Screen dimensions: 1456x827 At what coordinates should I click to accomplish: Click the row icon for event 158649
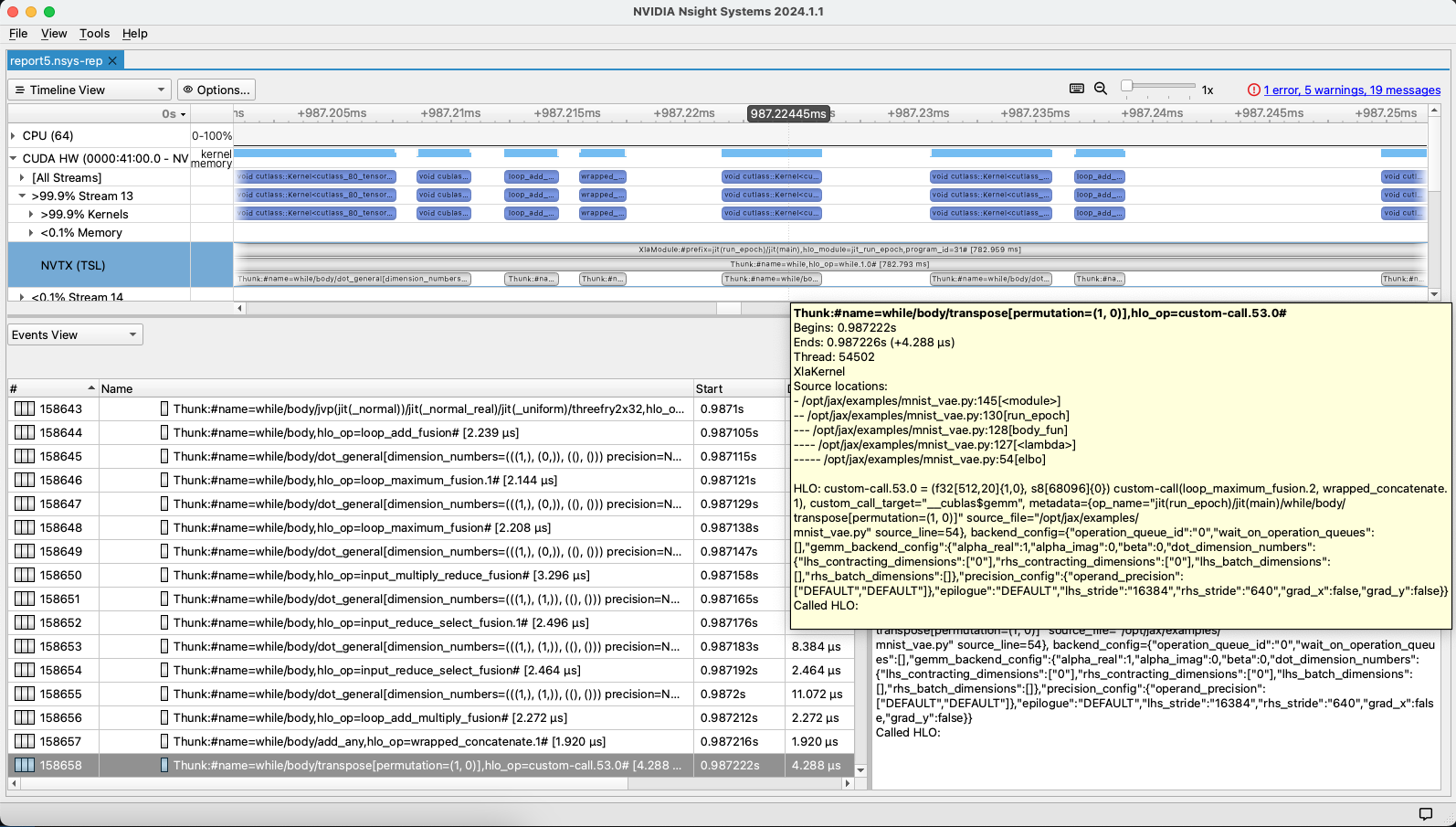pyautogui.click(x=25, y=551)
